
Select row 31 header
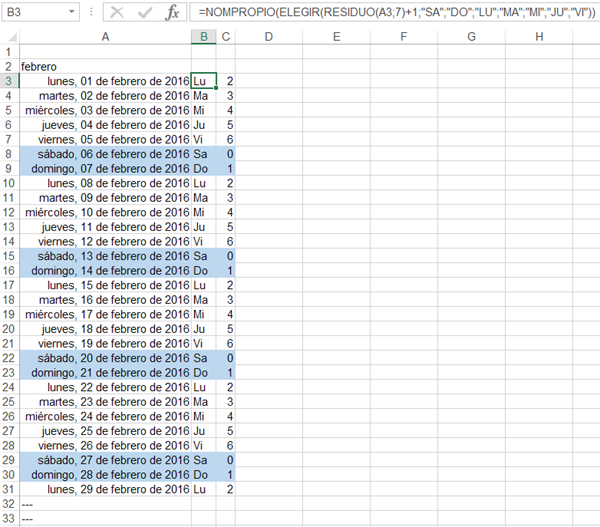point(9,489)
